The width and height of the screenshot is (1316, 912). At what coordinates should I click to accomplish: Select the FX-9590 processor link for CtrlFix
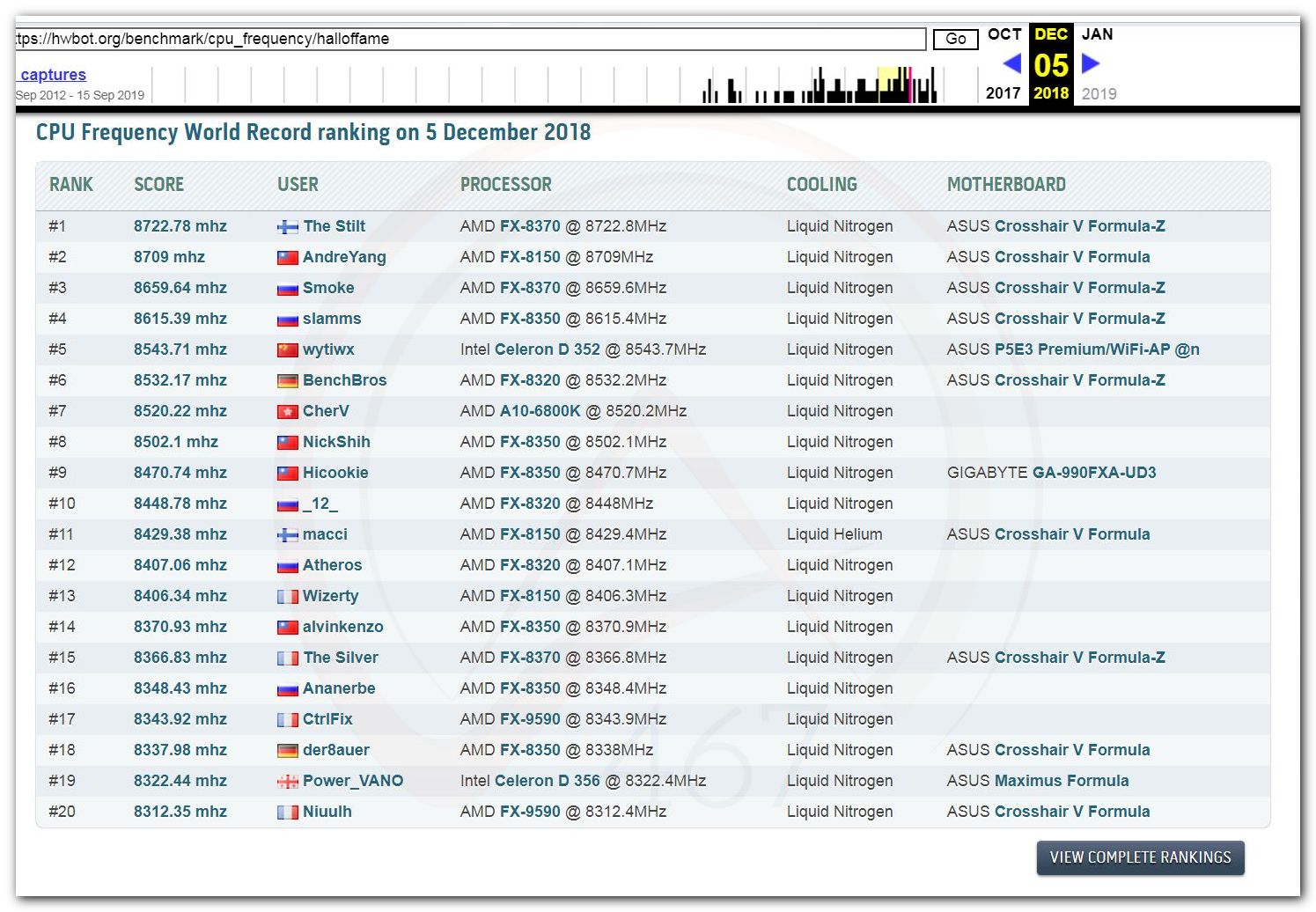(x=529, y=719)
